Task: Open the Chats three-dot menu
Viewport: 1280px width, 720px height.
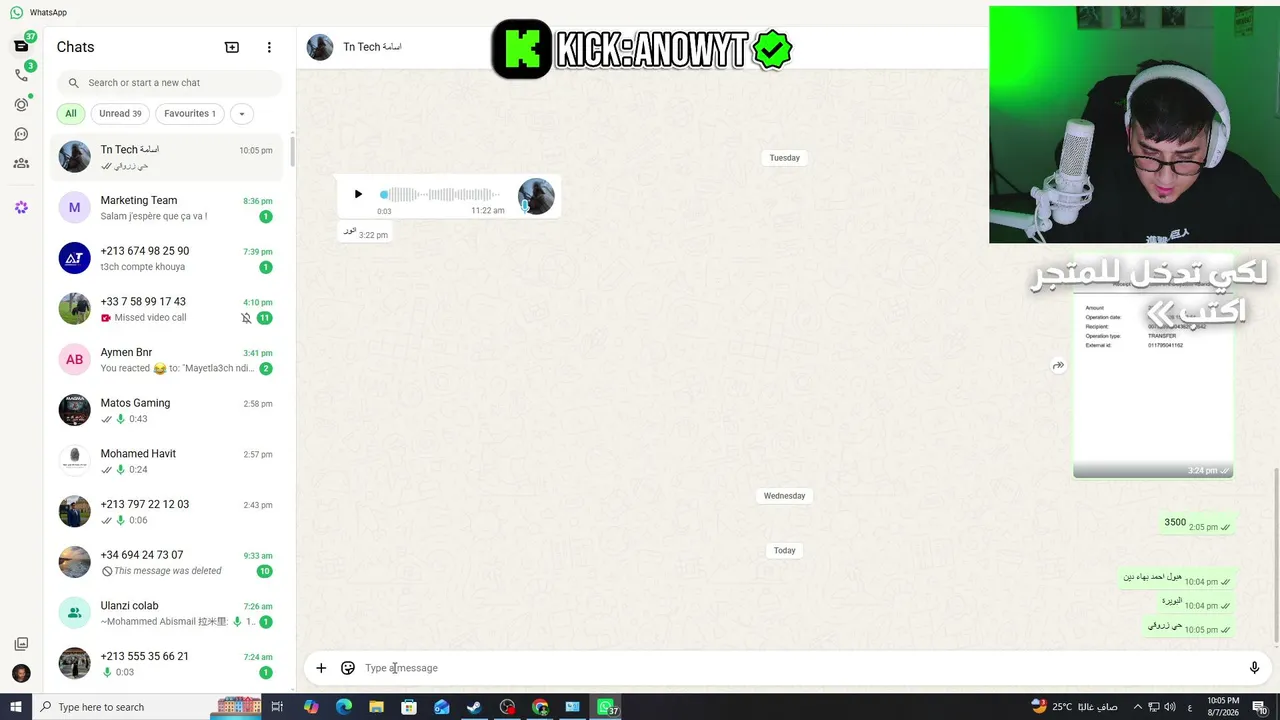Action: pyautogui.click(x=269, y=47)
